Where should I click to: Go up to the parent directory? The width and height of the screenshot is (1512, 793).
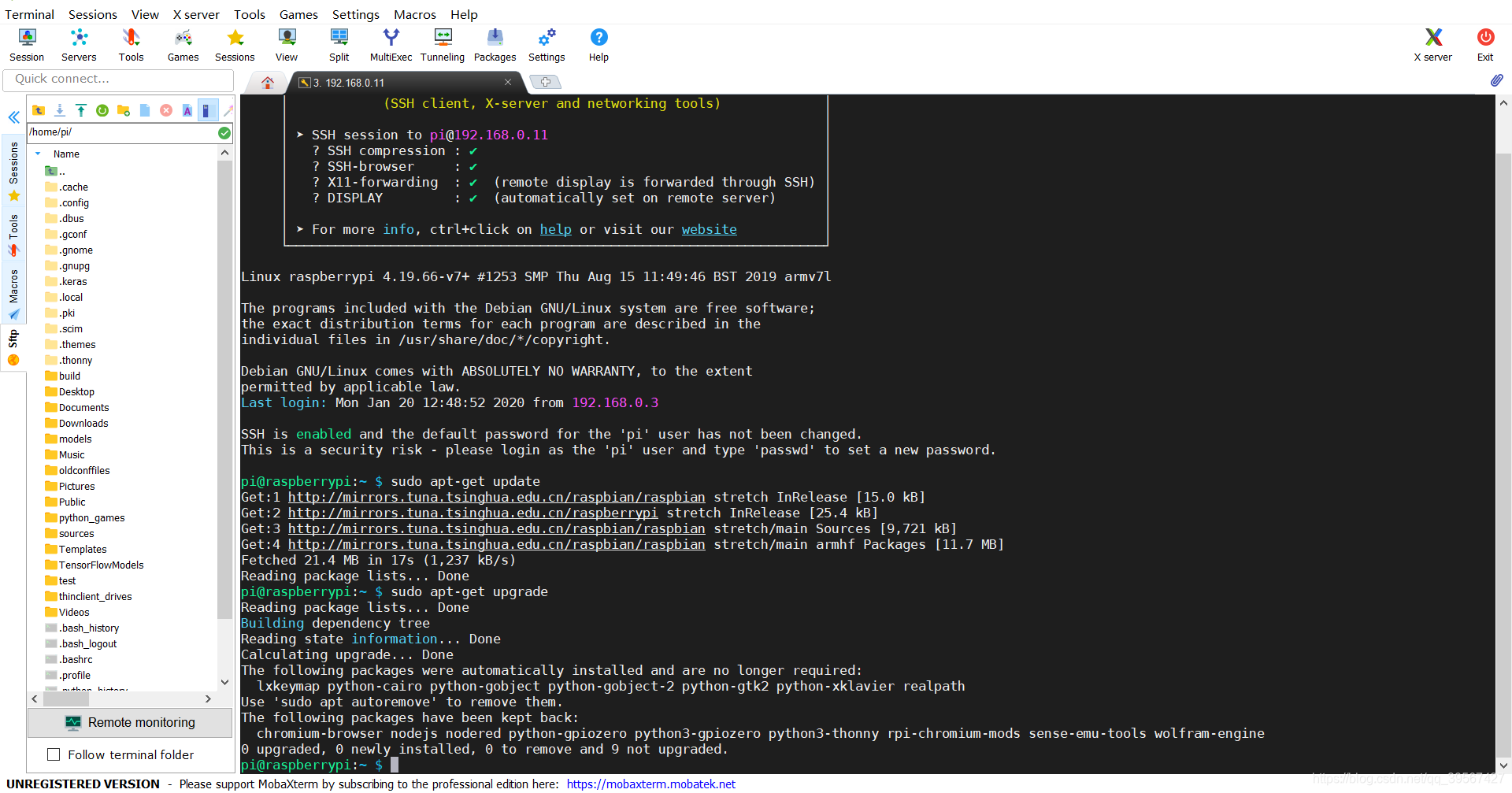click(x=39, y=110)
